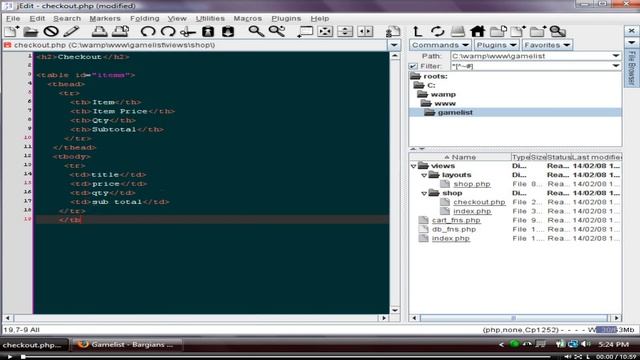Open the buffer switcher dropdown arrow

pos(394,45)
